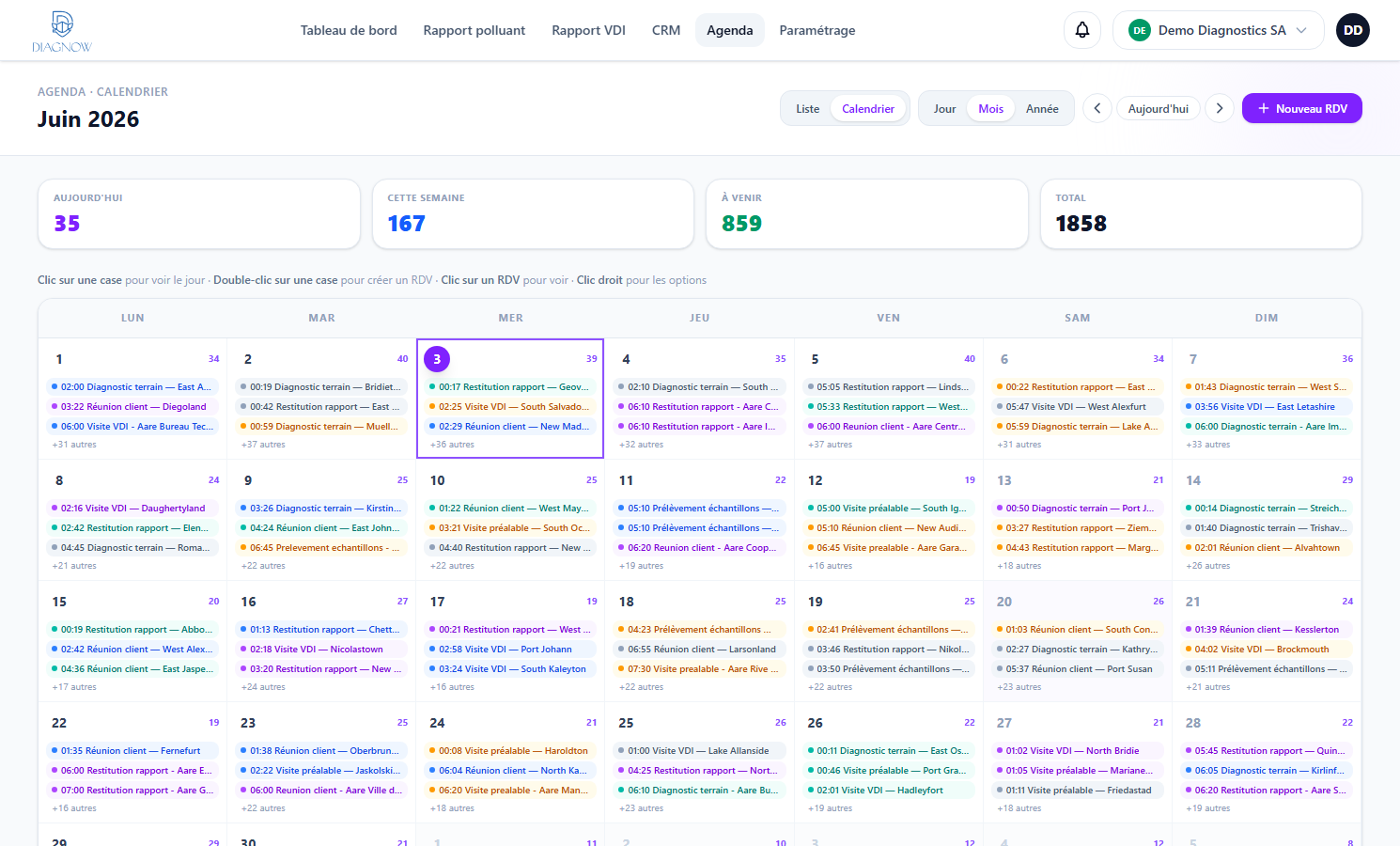Screen dimensions: 1400x846
Task: Open 01:22 Réunion client — West May... event
Action: (510, 508)
